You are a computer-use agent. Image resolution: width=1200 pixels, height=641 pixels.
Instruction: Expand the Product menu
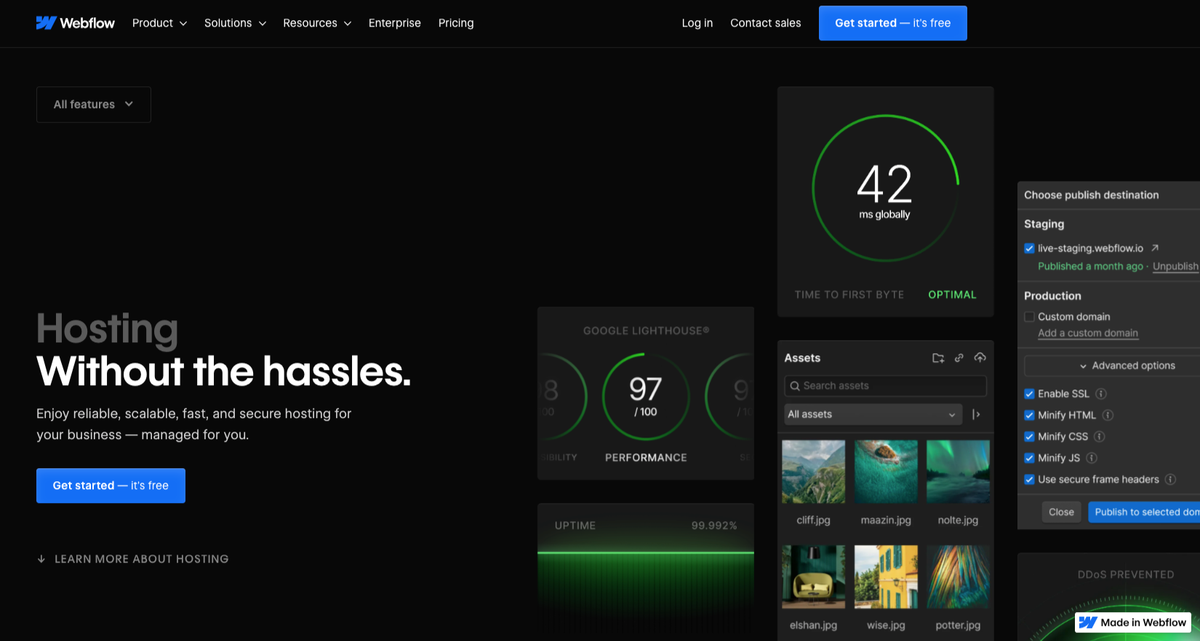tap(159, 23)
